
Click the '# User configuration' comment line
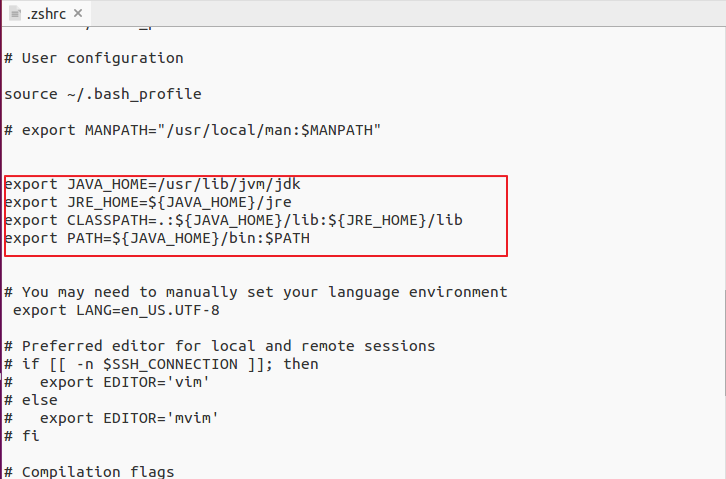point(94,58)
